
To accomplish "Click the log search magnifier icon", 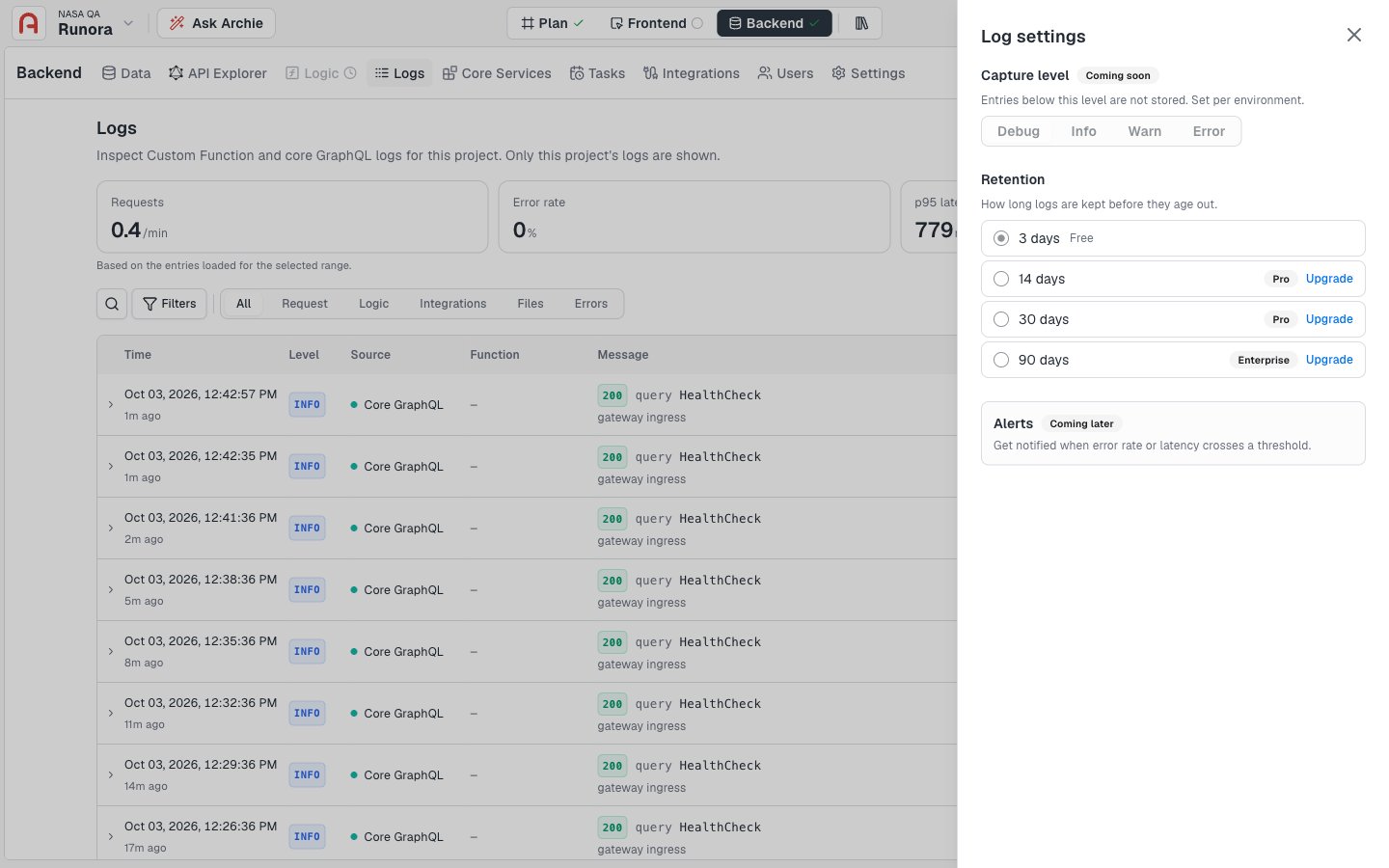I will pyautogui.click(x=112, y=304).
